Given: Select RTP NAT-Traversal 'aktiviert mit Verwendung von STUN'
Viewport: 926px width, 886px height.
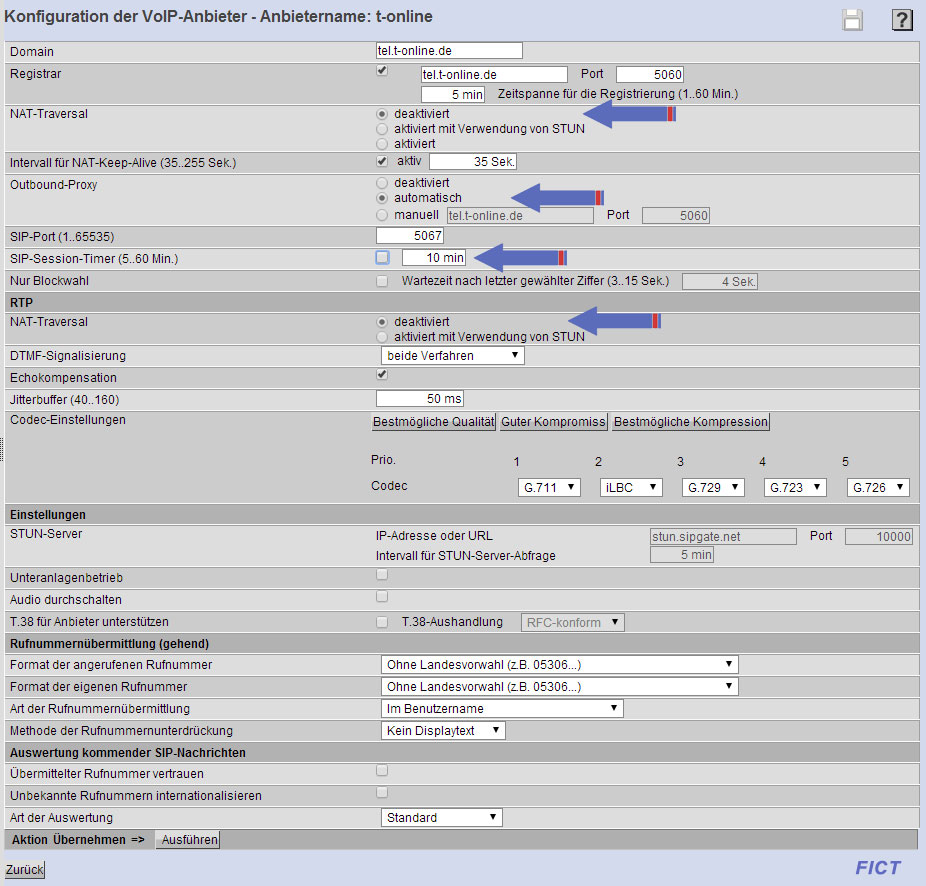Looking at the screenshot, I should pyautogui.click(x=382, y=337).
